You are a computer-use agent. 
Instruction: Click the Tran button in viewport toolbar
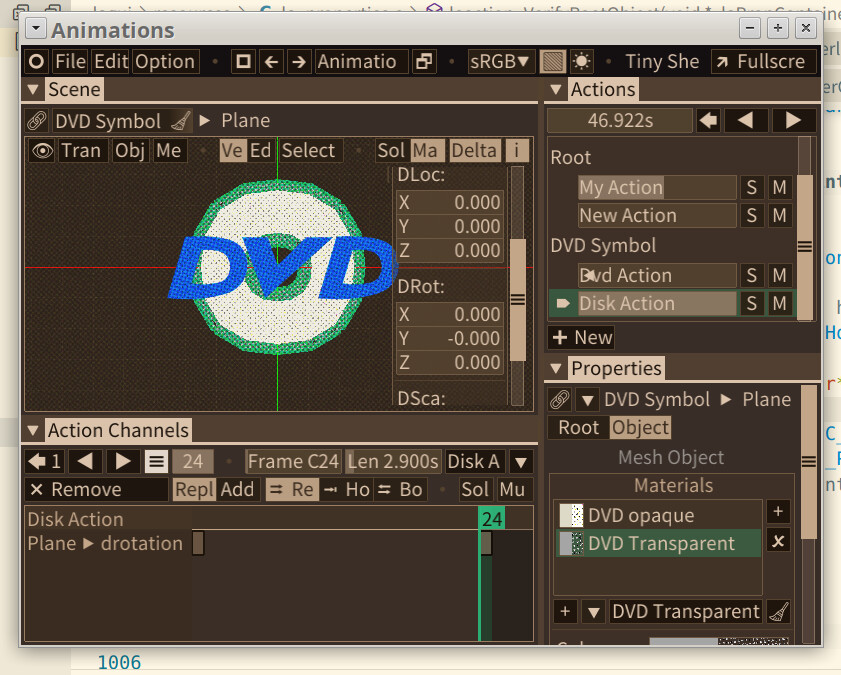click(82, 151)
